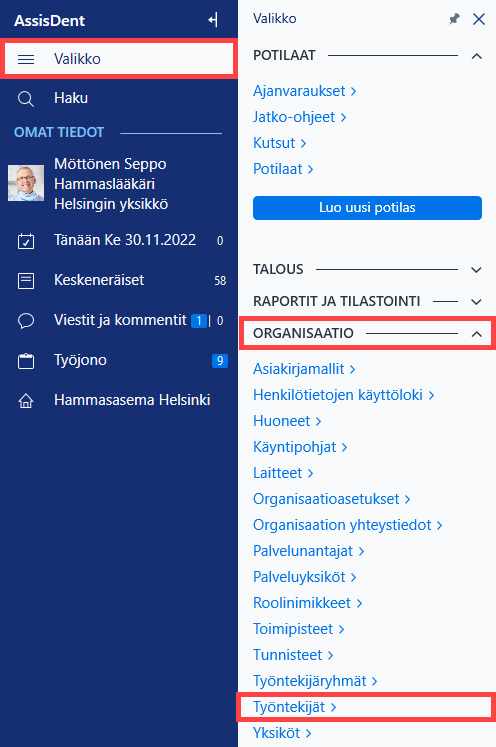
Task: Collapse the POTILAAT section chevron
Action: [x=476, y=56]
